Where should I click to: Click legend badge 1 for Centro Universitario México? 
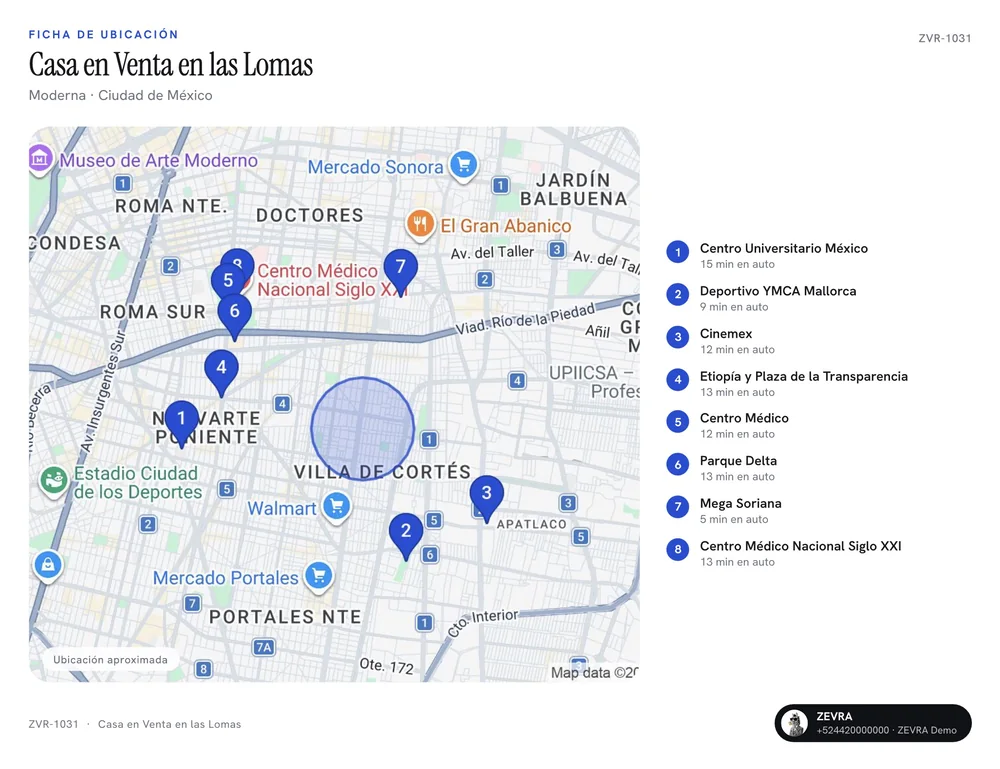pos(678,252)
